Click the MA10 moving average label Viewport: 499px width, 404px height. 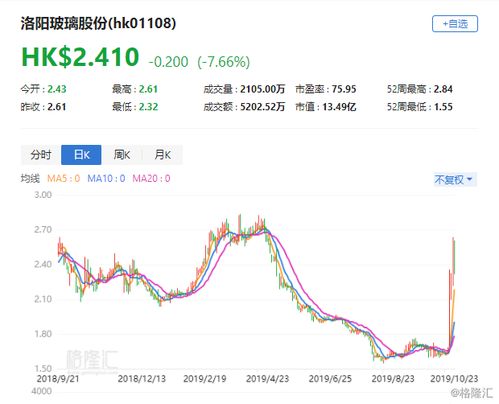pyautogui.click(x=106, y=179)
